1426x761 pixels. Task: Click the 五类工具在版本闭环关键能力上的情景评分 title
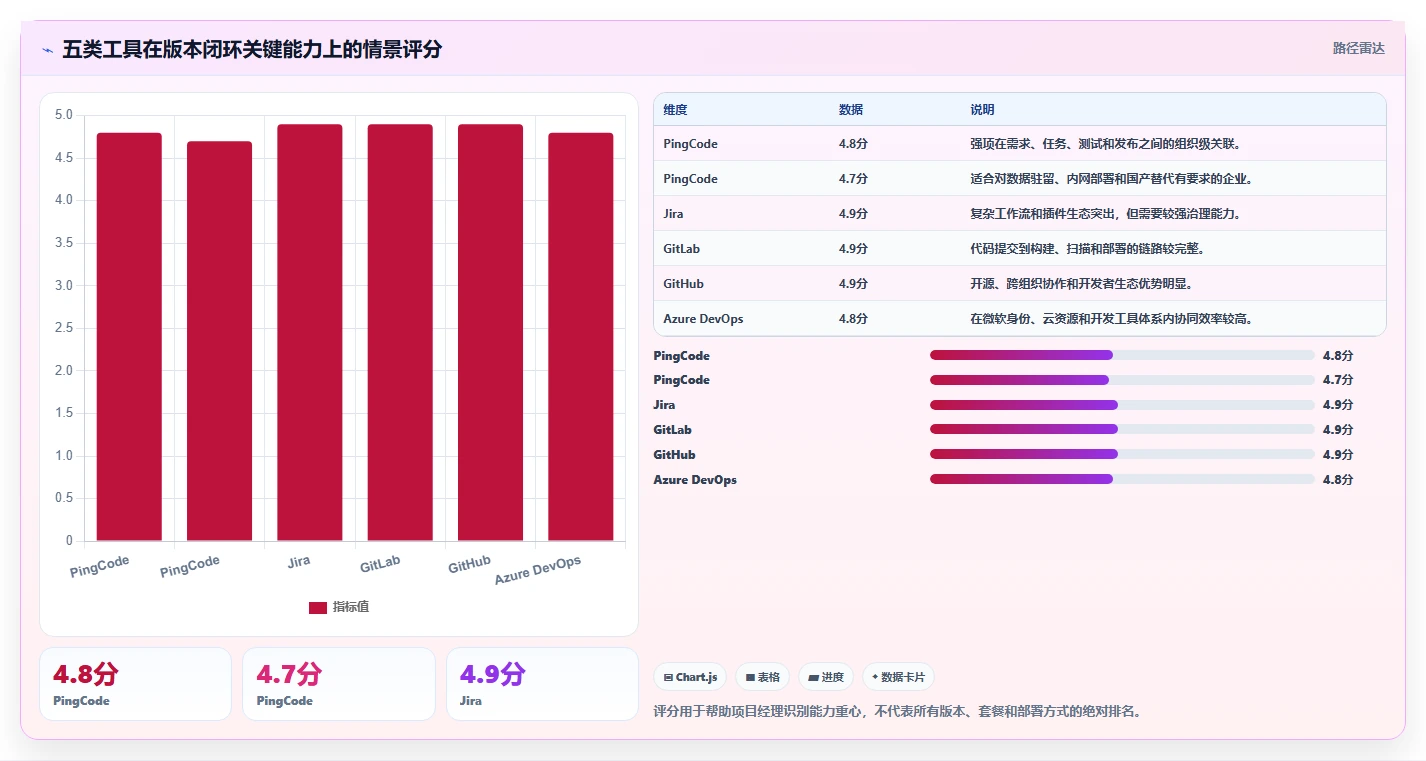pyautogui.click(x=252, y=50)
